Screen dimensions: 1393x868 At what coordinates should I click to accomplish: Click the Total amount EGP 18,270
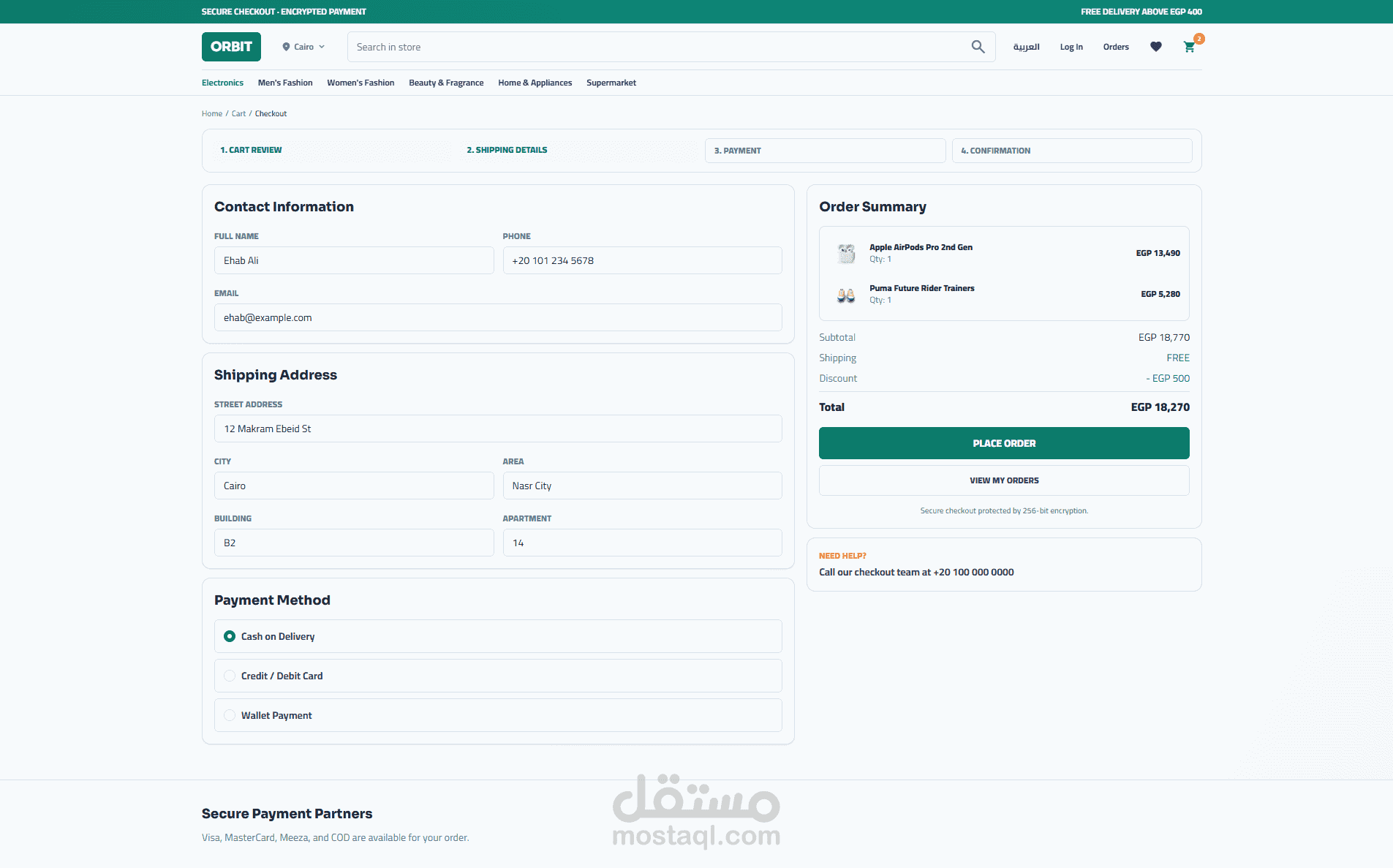[x=1160, y=407]
